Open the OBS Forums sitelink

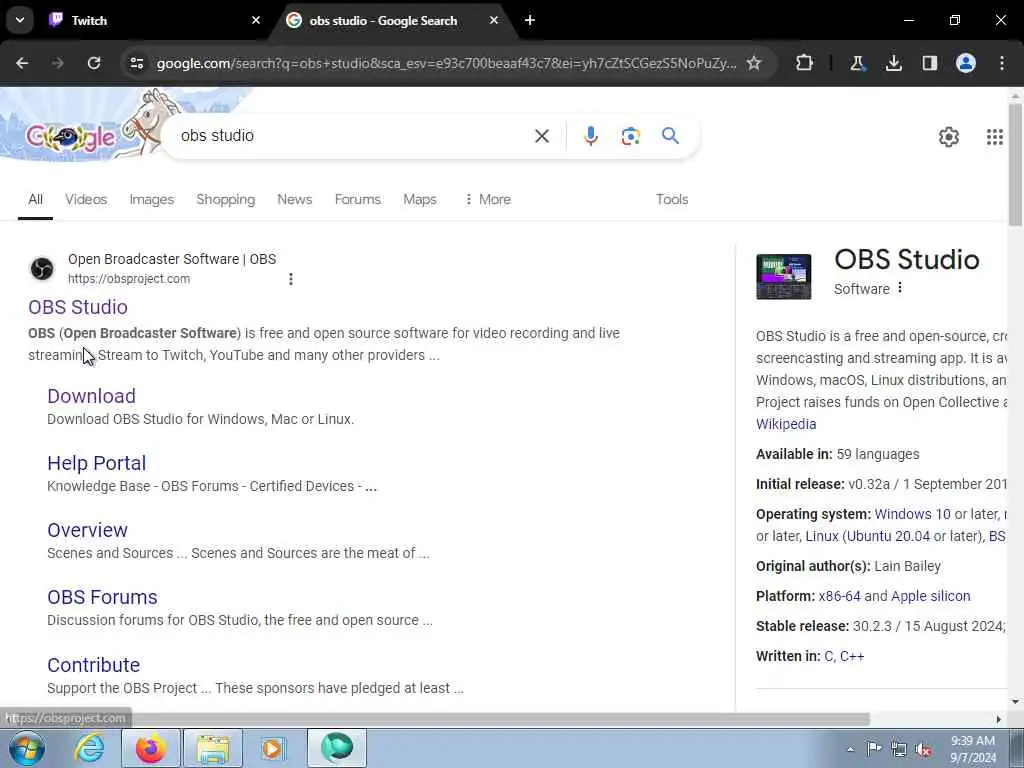point(103,597)
